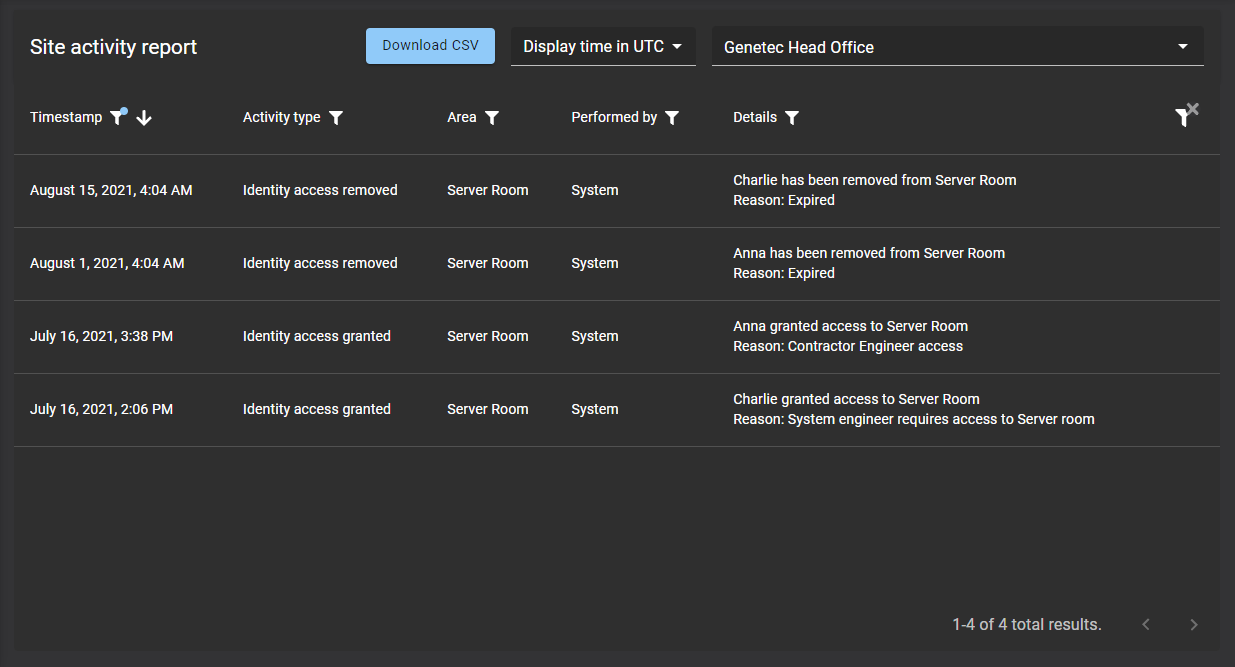Expand the Genetec Head Office site selector
The height and width of the screenshot is (667, 1235).
tap(957, 47)
